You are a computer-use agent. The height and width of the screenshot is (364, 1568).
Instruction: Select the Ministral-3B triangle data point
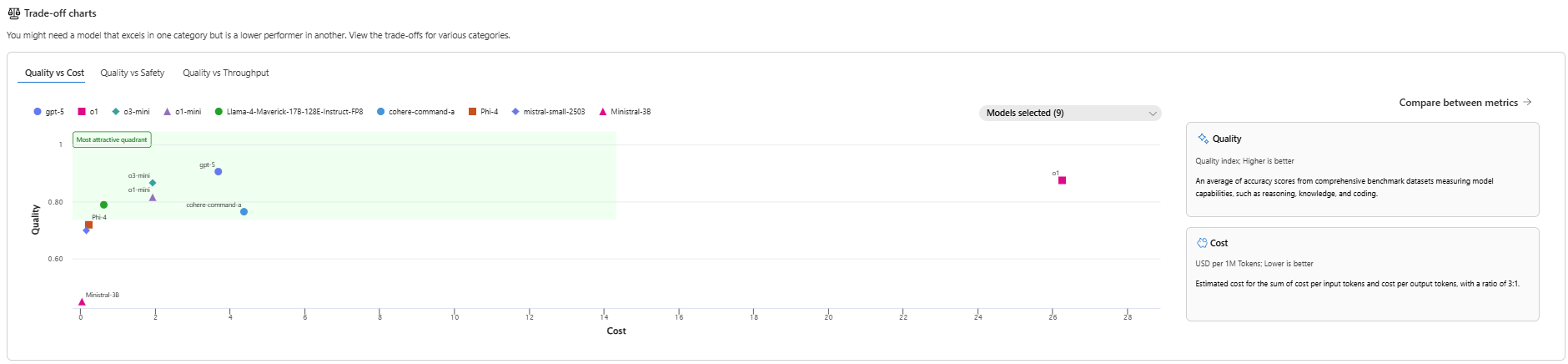pyautogui.click(x=82, y=302)
